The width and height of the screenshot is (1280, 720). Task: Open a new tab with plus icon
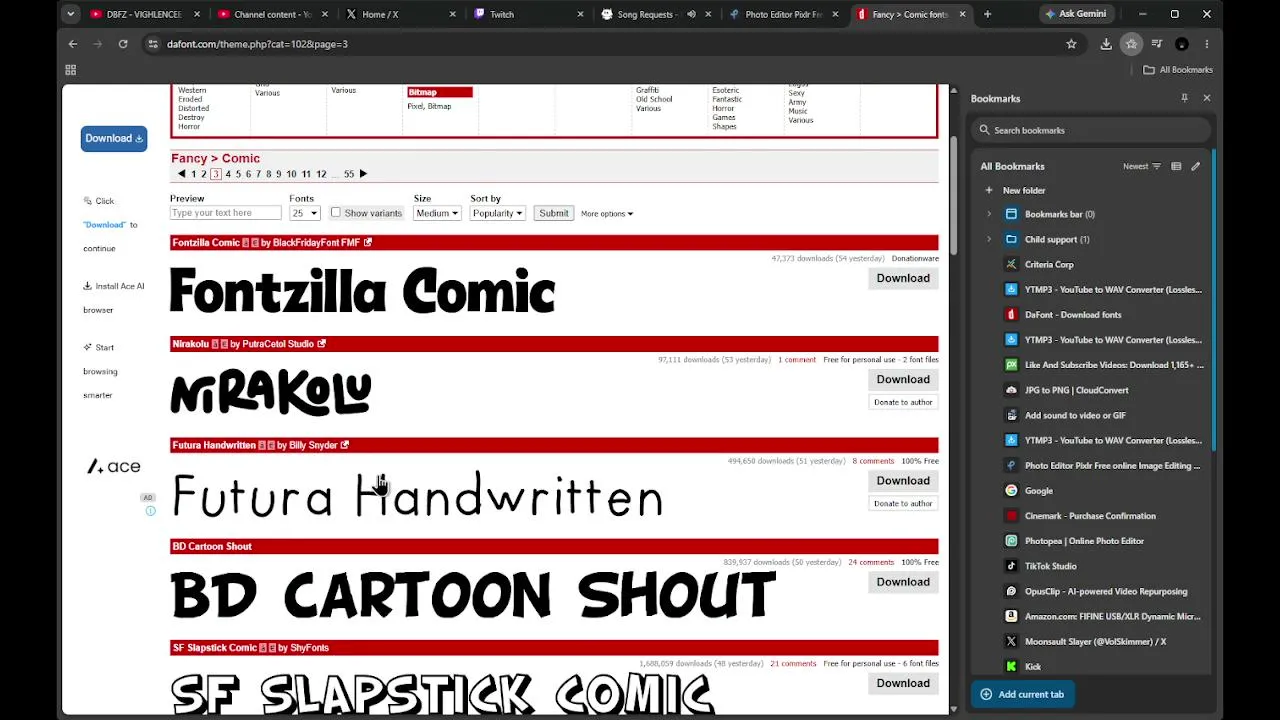pos(987,14)
